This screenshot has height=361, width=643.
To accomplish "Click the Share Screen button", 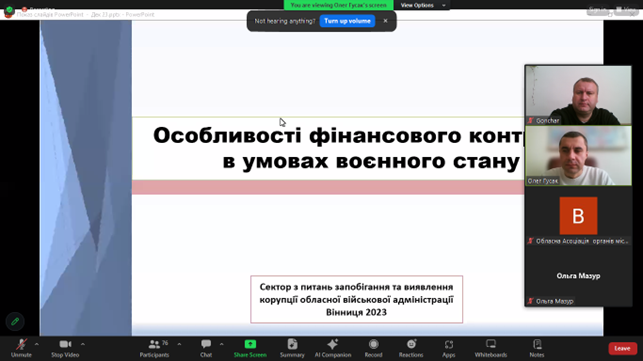I will [x=250, y=348].
